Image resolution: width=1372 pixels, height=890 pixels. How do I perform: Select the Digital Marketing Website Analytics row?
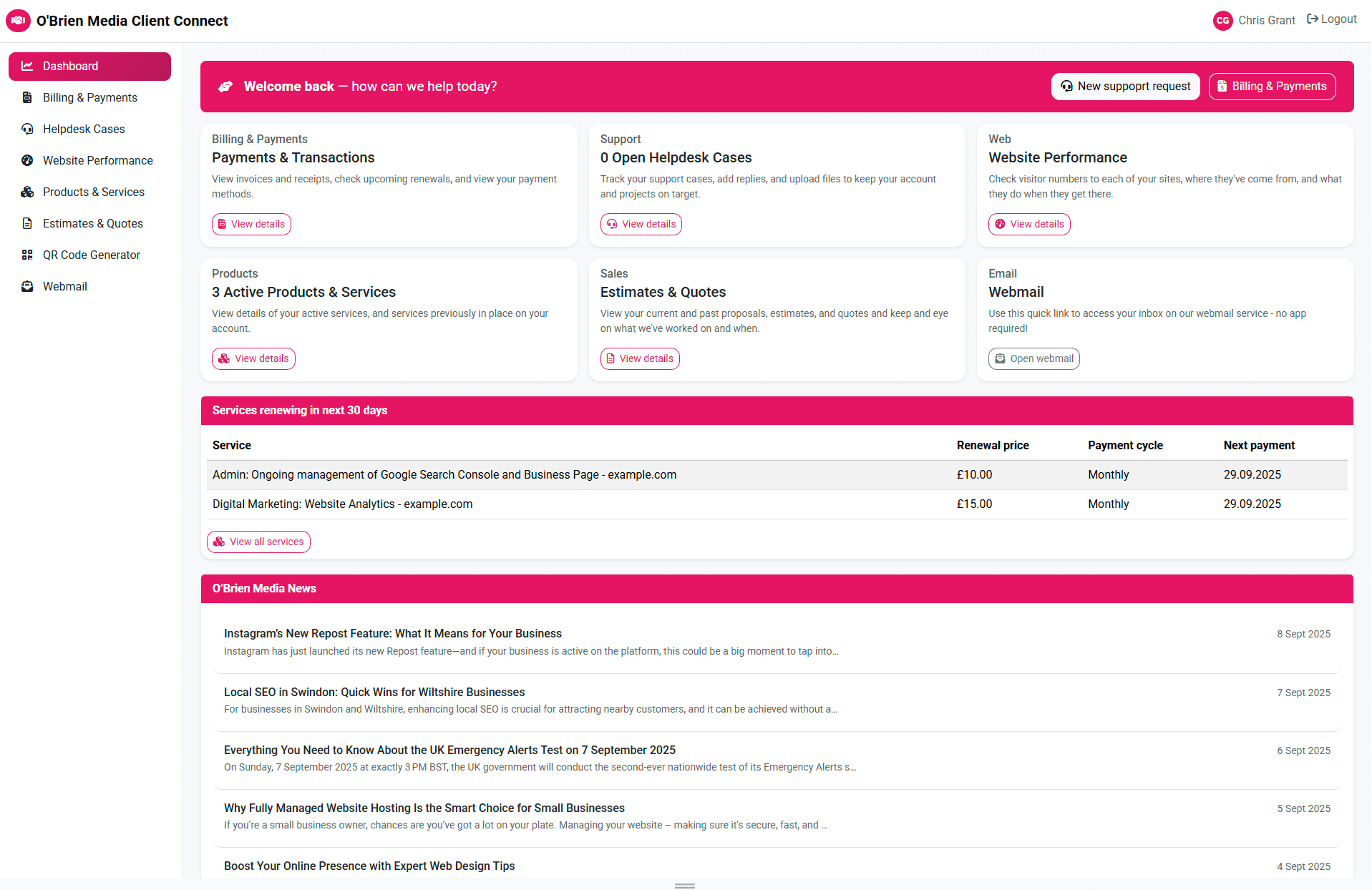pos(342,504)
